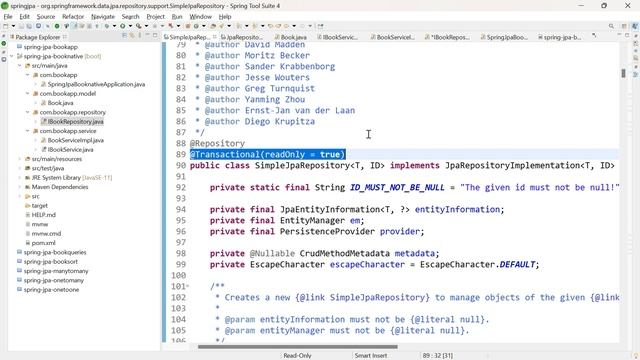This screenshot has height=360, width=640.
Task: Click the Open Perspective icon
Action: click(x=624, y=26)
